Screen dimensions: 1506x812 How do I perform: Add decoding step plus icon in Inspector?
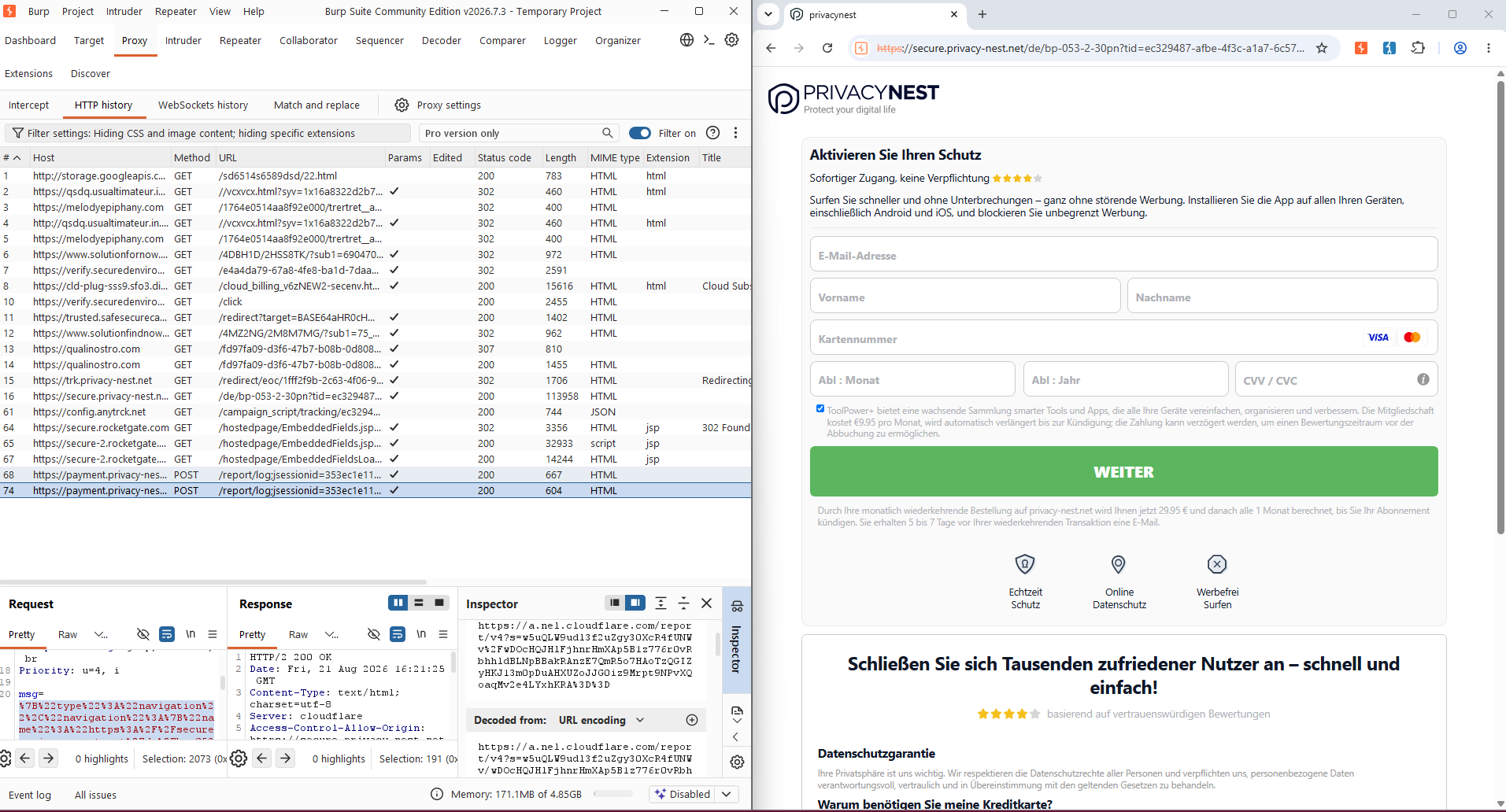tap(692, 720)
